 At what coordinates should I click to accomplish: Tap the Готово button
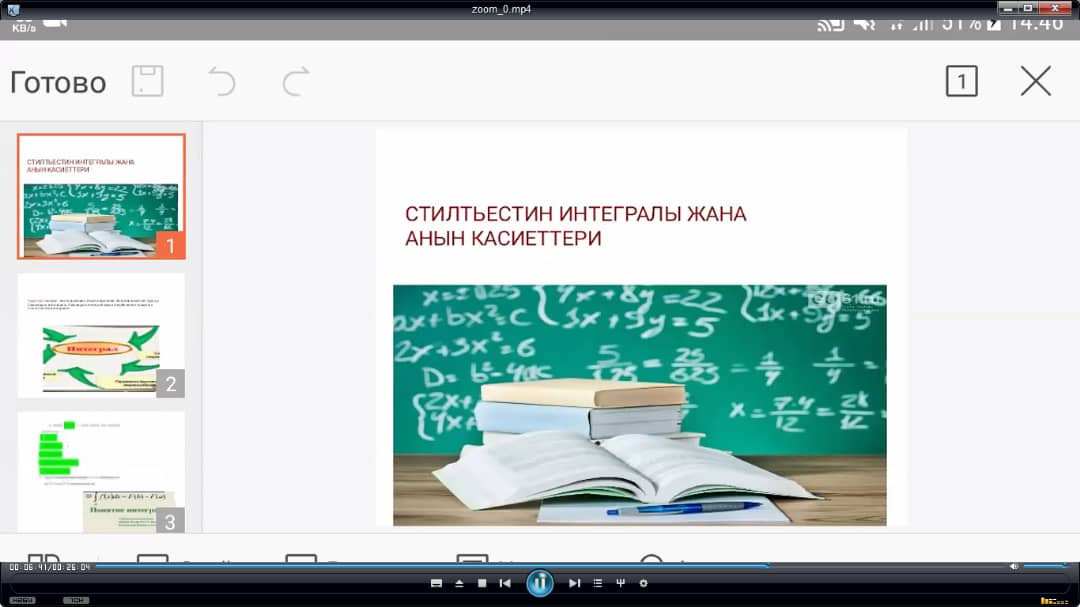point(58,82)
